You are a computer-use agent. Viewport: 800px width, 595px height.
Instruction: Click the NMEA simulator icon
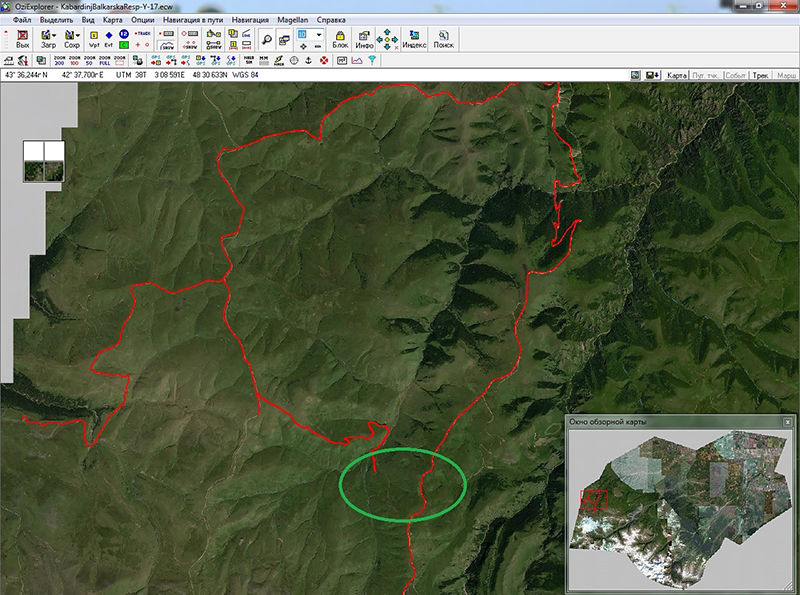pyautogui.click(x=248, y=60)
